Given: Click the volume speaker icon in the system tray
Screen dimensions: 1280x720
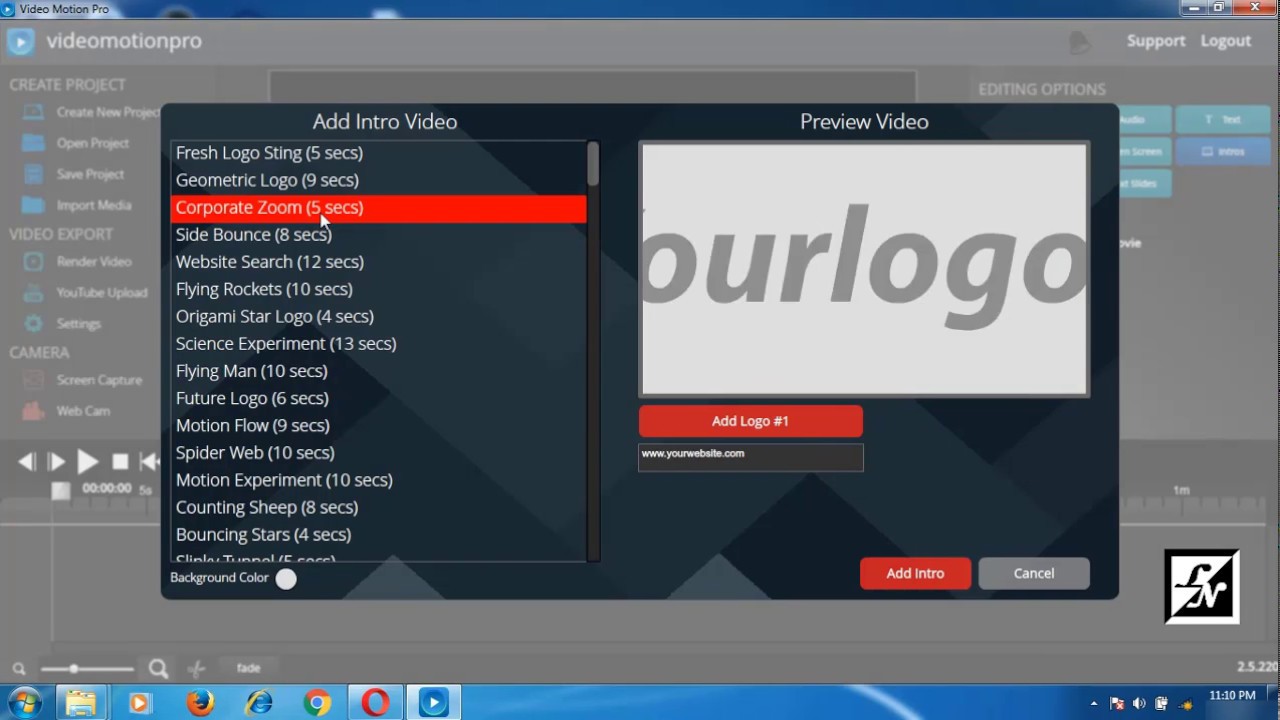Looking at the screenshot, I should tap(1139, 703).
